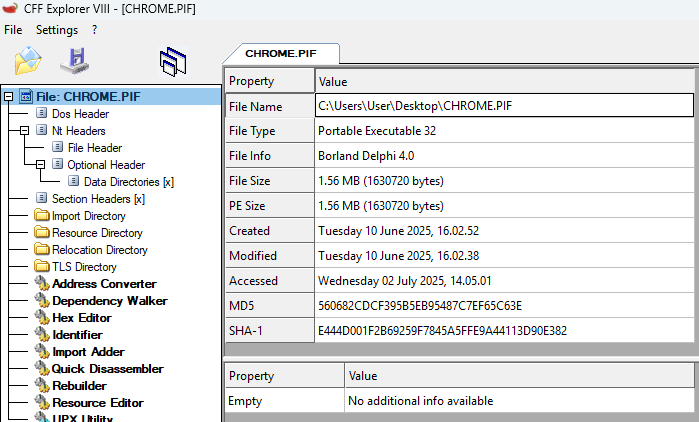Collapse the Nt Headers tree node

tap(25, 131)
